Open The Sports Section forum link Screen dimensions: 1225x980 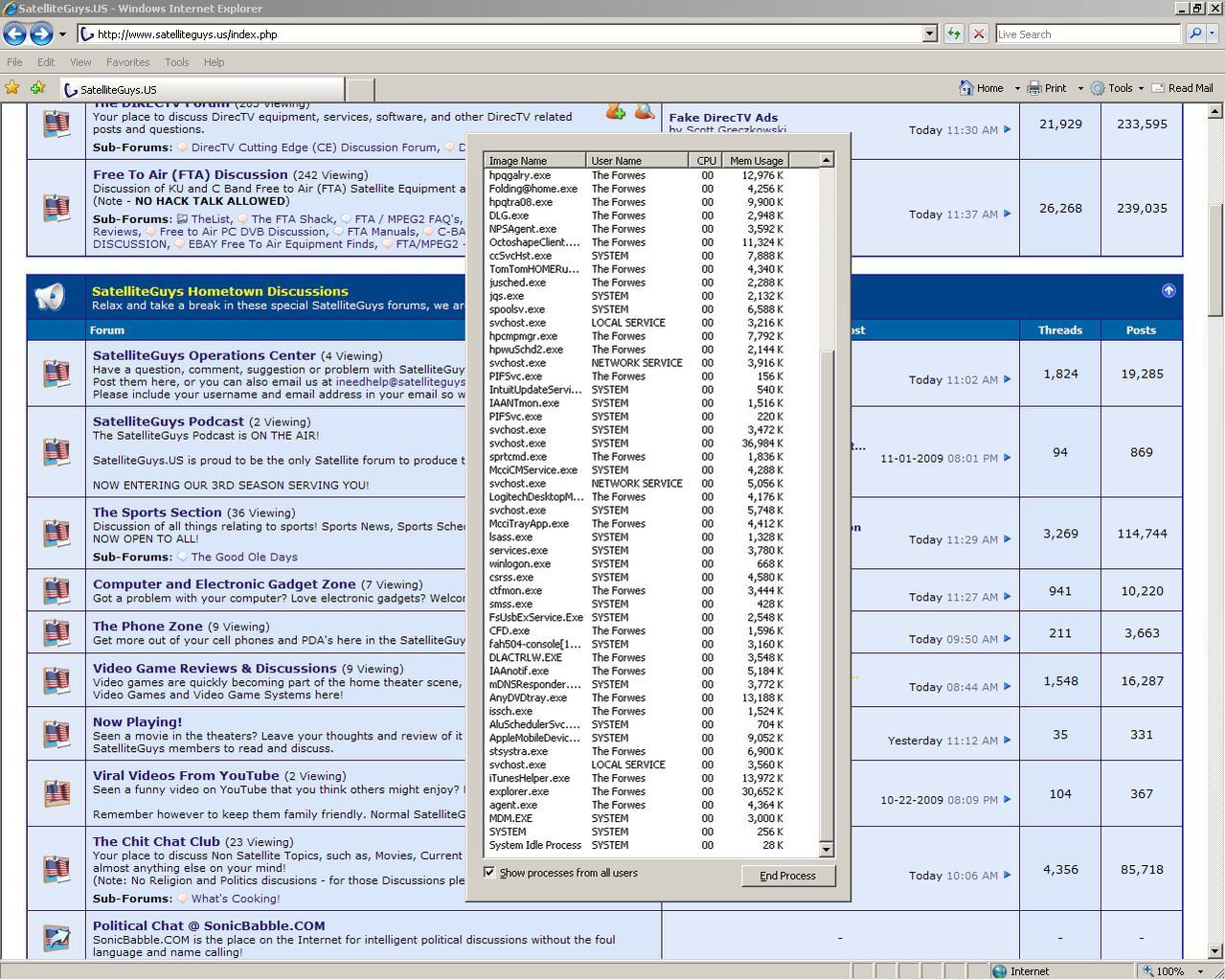point(157,513)
